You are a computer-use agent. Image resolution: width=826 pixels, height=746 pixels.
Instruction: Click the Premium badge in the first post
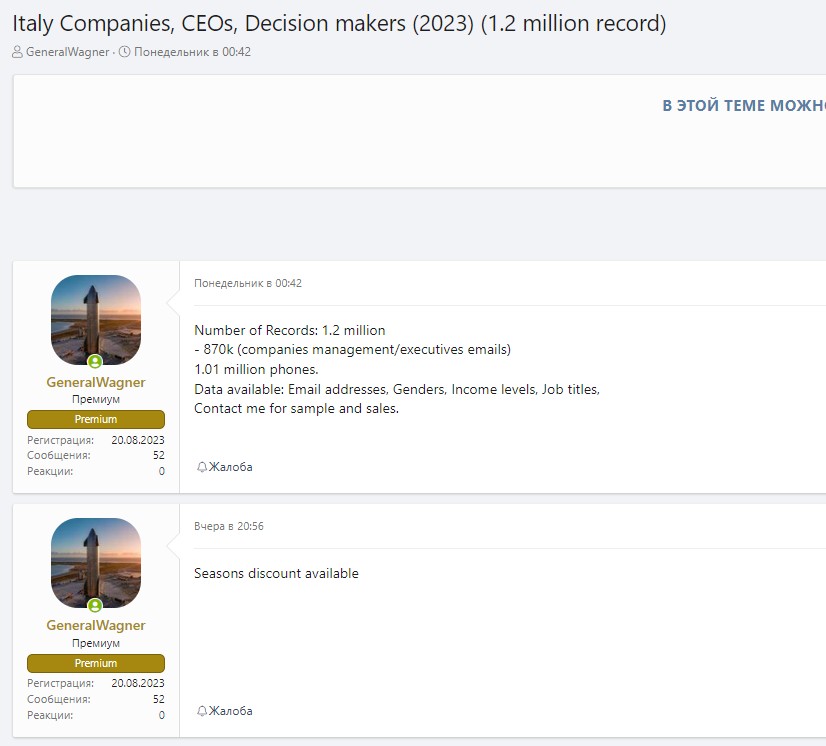[95, 419]
